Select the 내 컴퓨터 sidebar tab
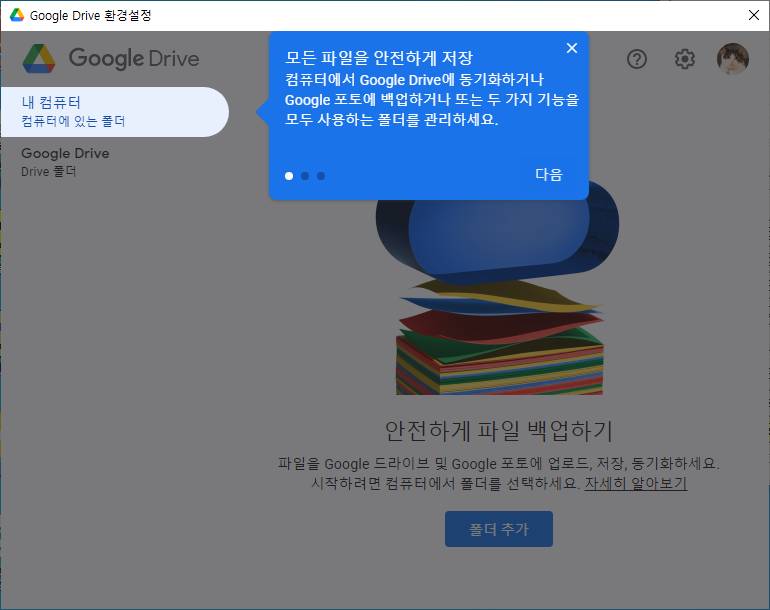This screenshot has width=770, height=610. coord(115,112)
